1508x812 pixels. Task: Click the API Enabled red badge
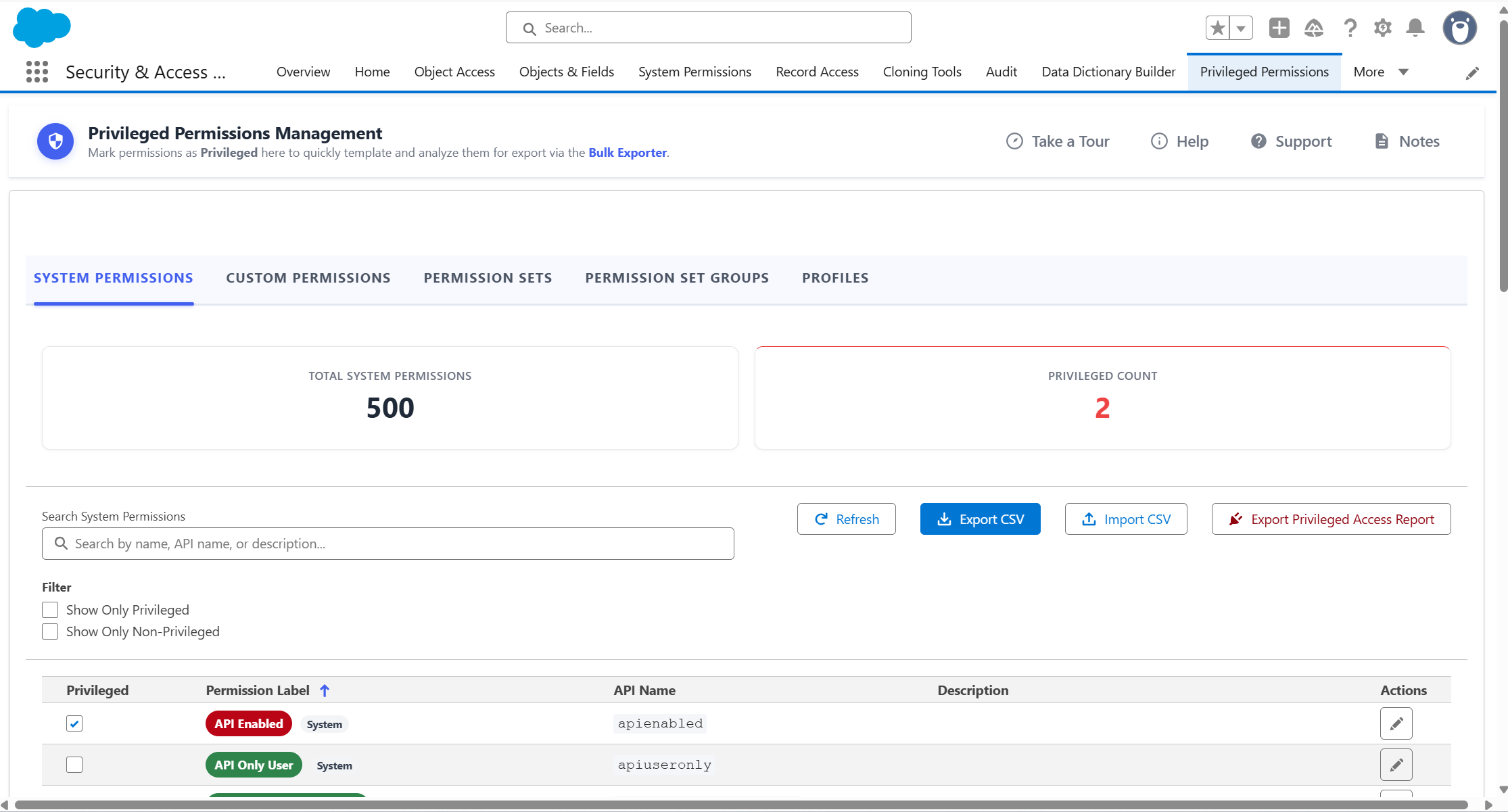point(249,724)
